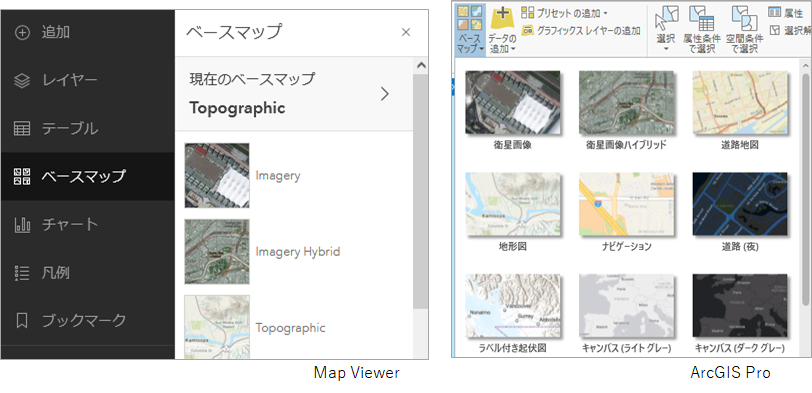Select the ベースマップ grid icon in sidebar

[x=22, y=177]
